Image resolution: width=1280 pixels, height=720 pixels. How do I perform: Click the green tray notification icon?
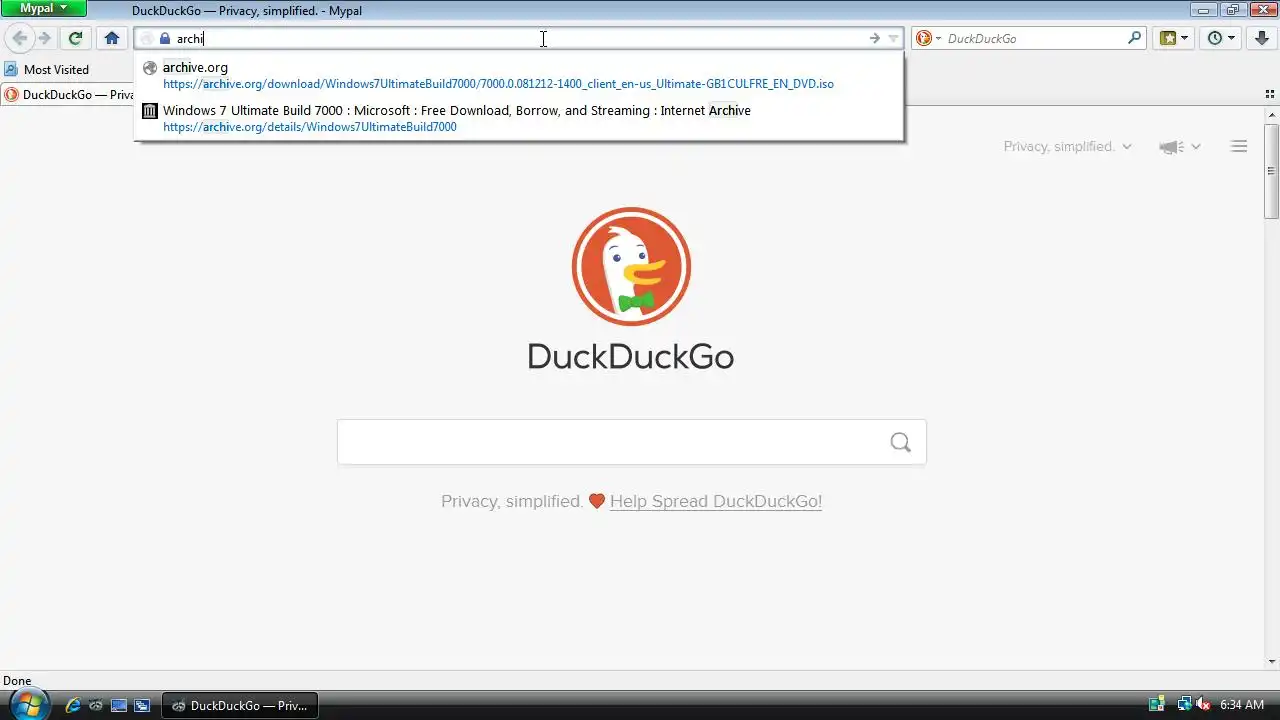pos(1157,704)
